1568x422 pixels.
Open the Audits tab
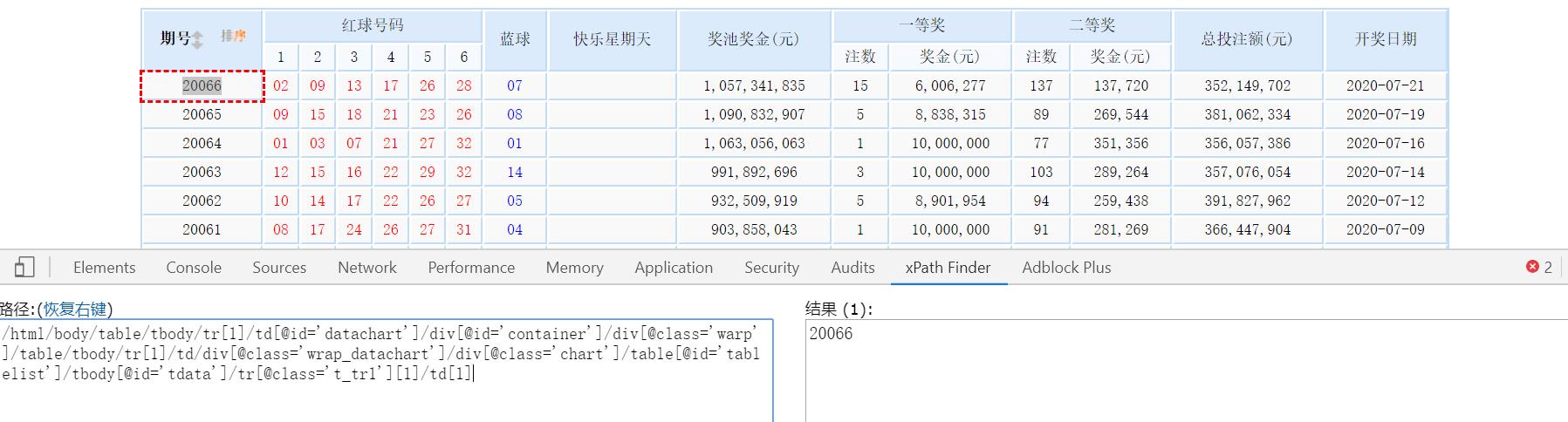click(x=852, y=268)
